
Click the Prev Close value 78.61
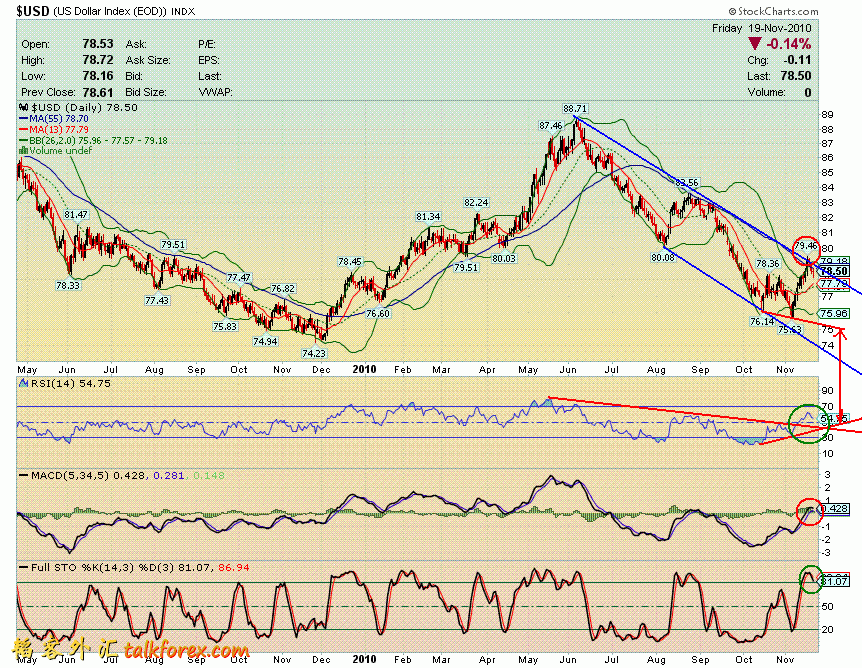click(x=98, y=92)
